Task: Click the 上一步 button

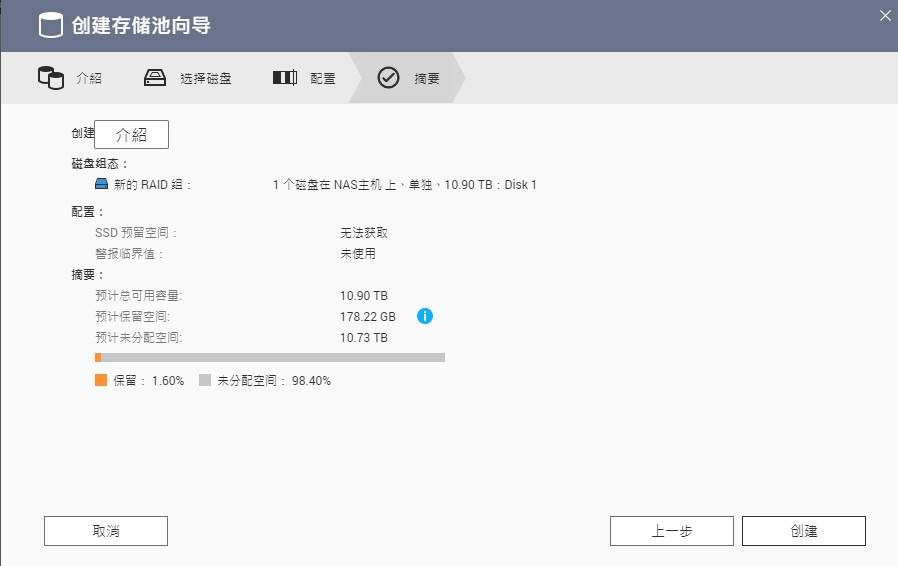Action: pos(672,531)
